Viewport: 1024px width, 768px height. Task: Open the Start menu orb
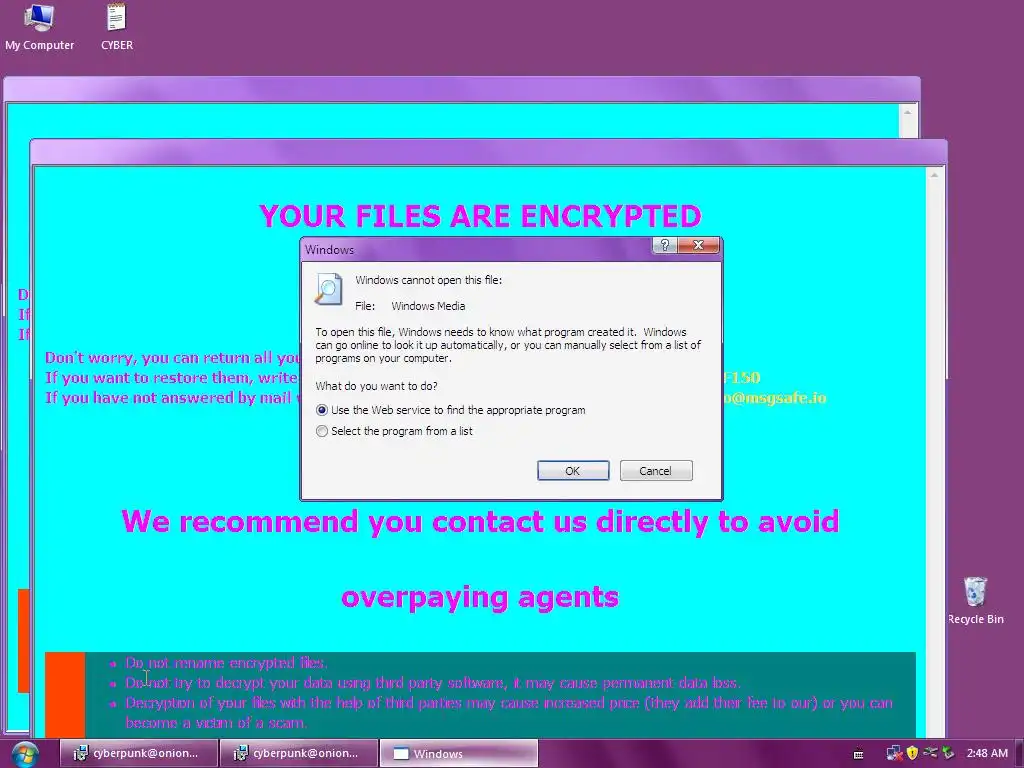(24, 754)
